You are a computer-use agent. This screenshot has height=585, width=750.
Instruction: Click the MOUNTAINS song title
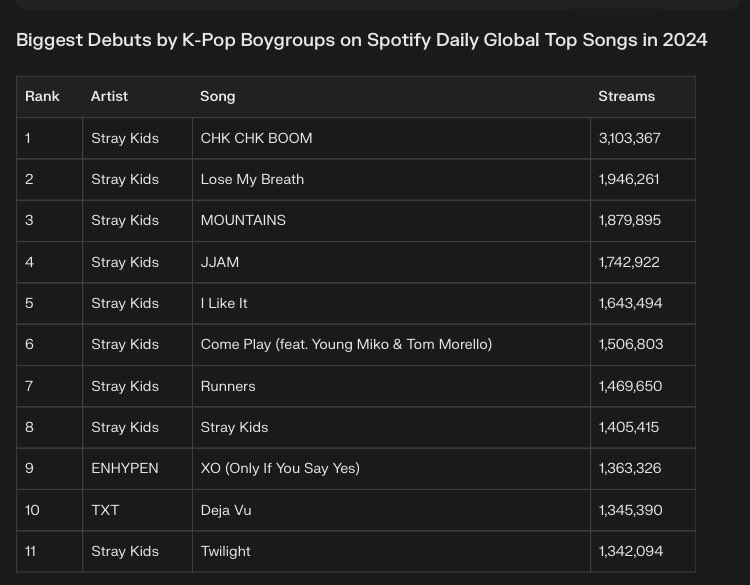tap(243, 221)
